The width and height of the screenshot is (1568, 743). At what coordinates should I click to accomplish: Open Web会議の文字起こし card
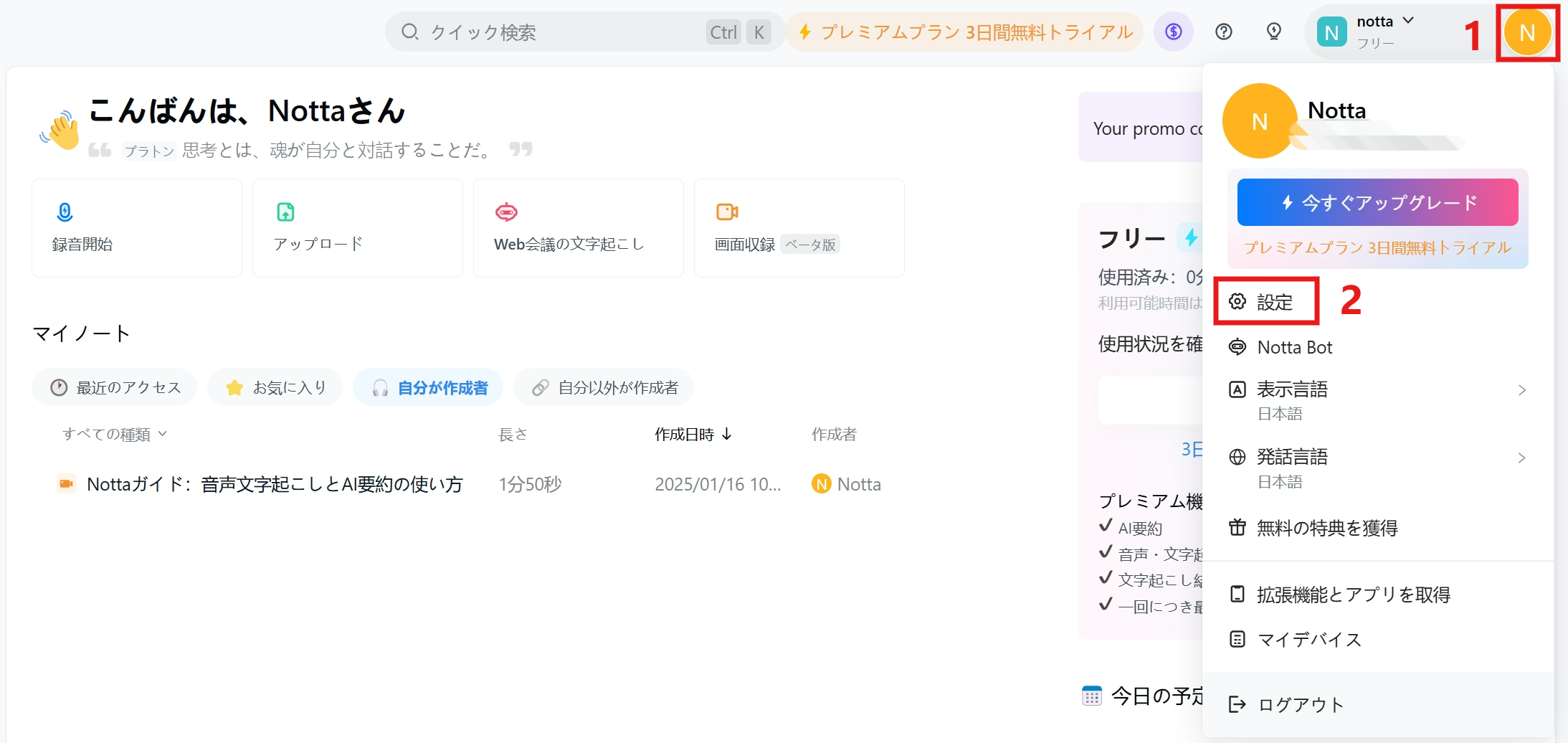point(579,228)
